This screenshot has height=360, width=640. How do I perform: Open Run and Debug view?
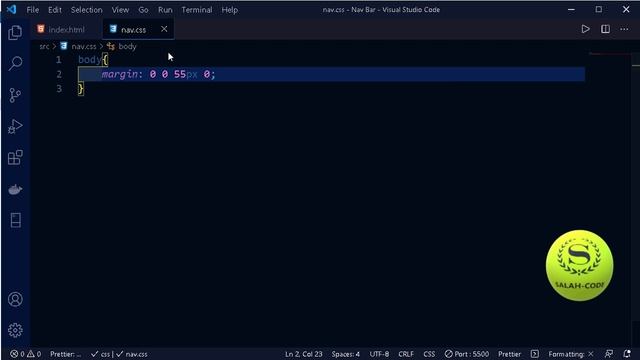click(15, 127)
